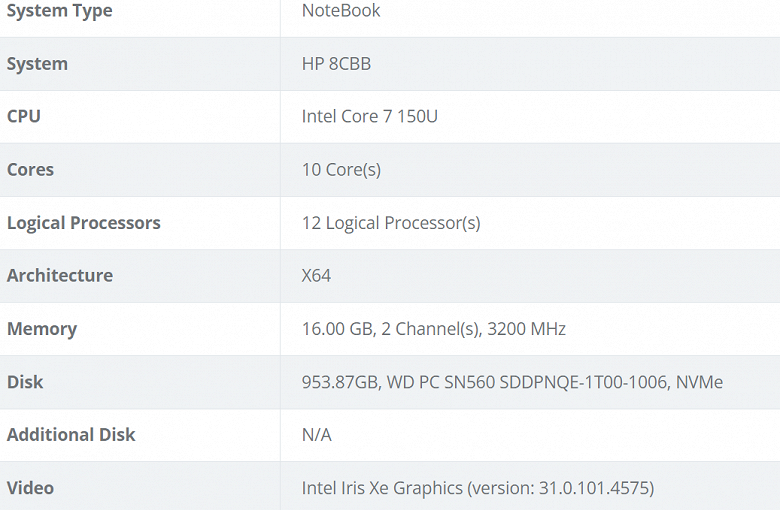Click the Architecture row label
Image resolution: width=780 pixels, height=510 pixels.
[x=60, y=275]
